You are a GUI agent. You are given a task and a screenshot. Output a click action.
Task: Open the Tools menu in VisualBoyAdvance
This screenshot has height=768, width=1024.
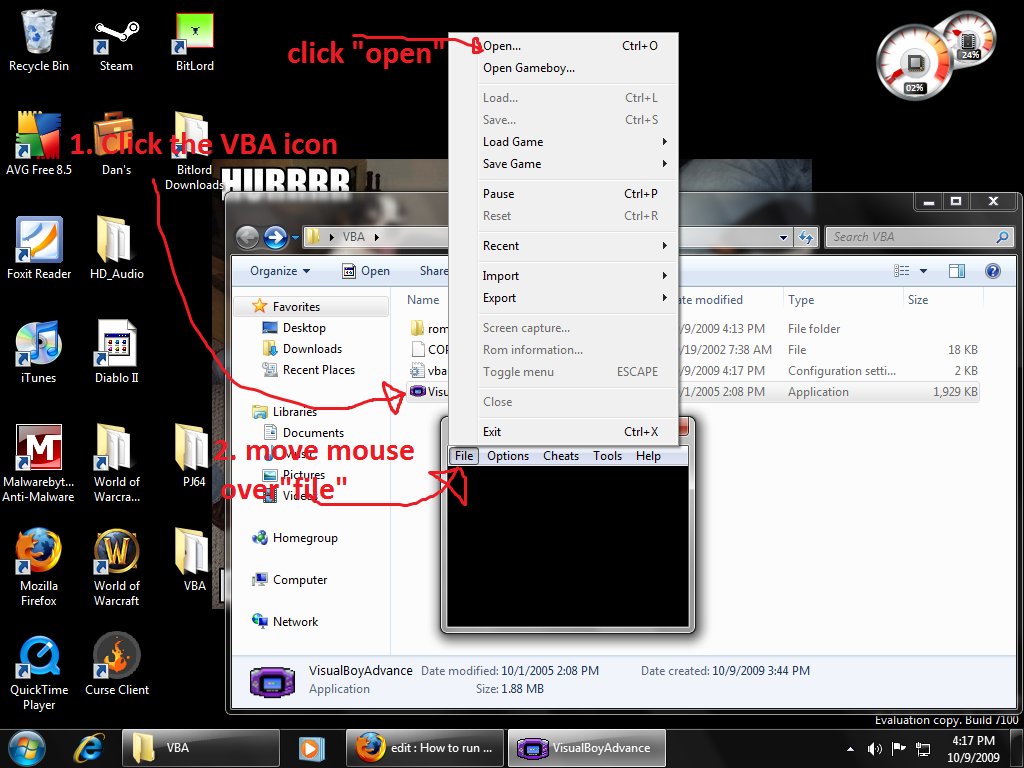(x=607, y=456)
